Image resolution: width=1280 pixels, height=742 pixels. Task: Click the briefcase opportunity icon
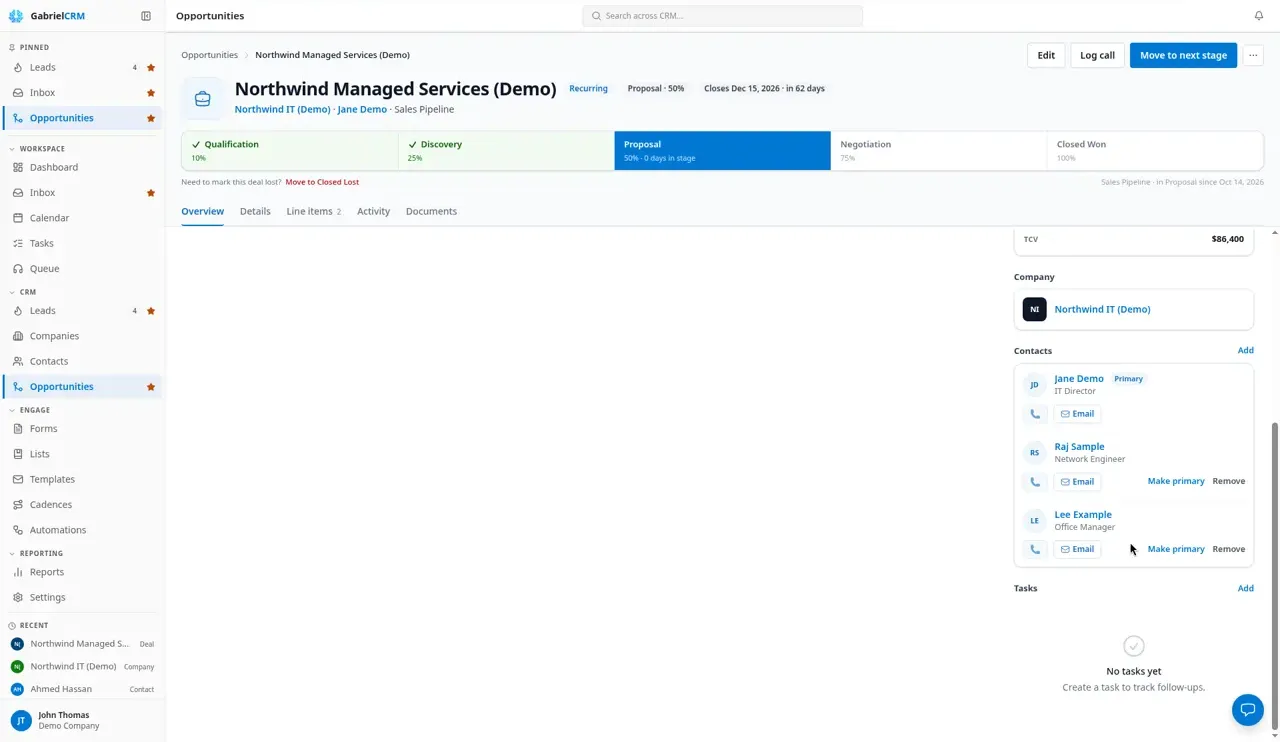click(203, 98)
